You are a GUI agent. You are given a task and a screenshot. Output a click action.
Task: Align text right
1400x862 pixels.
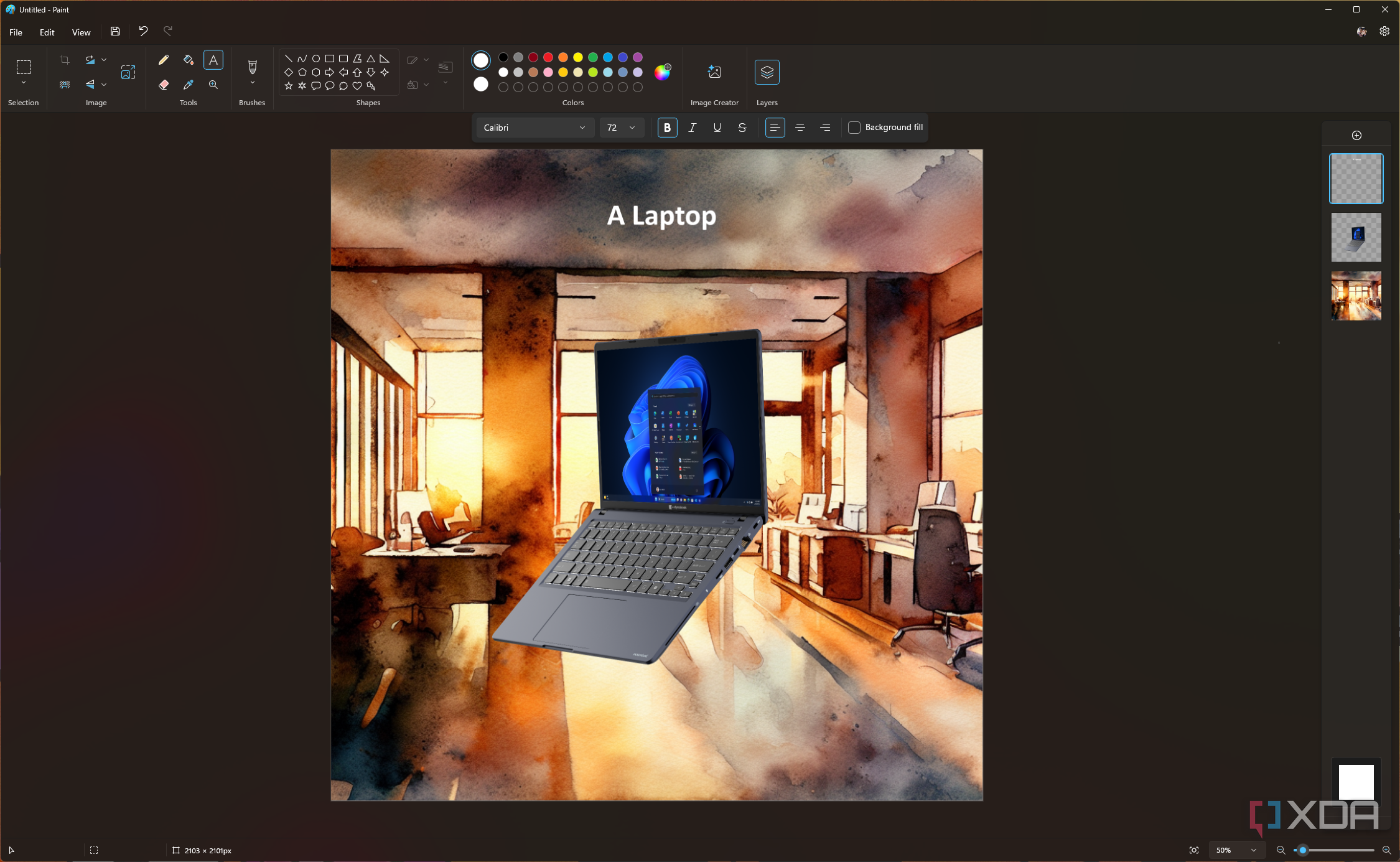click(825, 128)
